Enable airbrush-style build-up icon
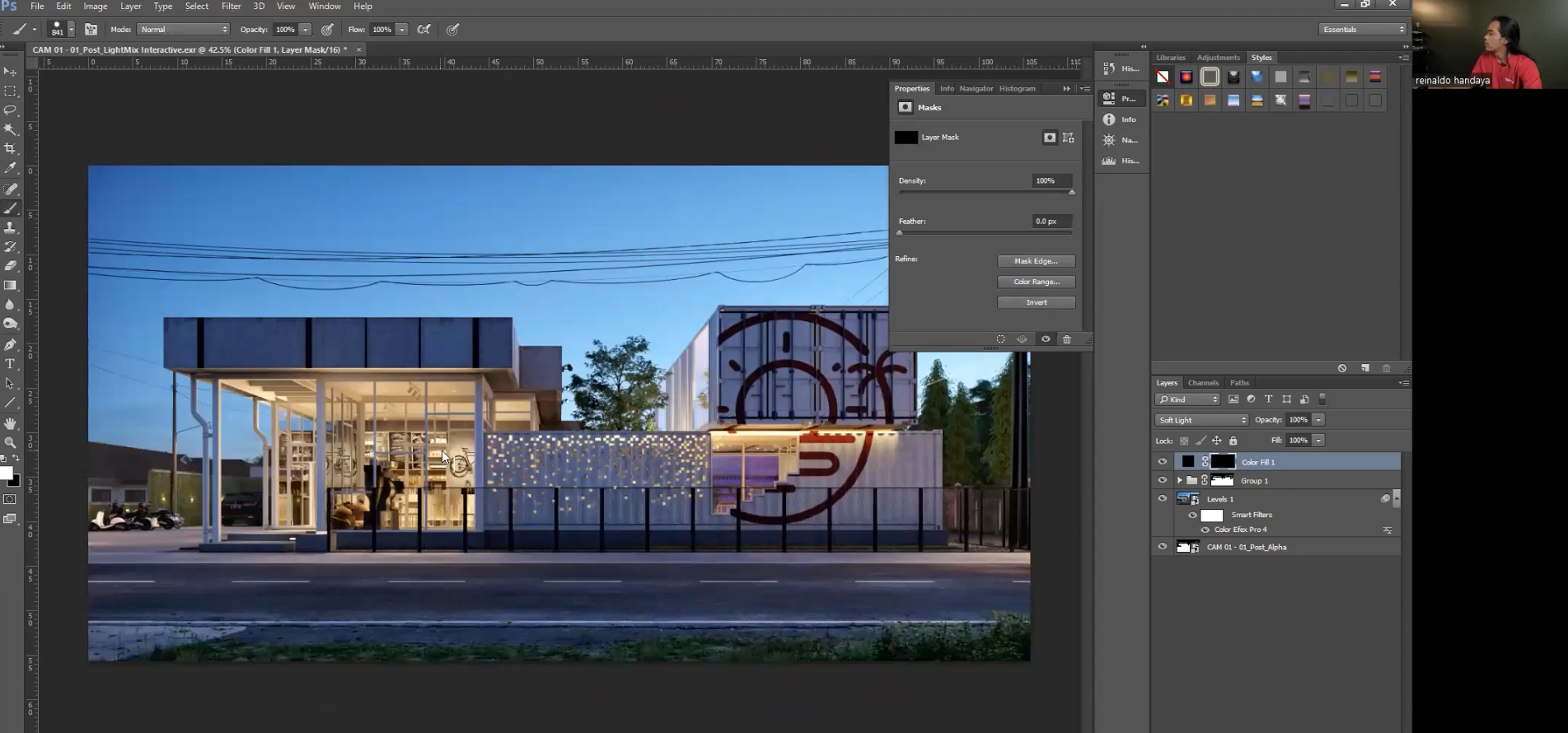 (424, 29)
